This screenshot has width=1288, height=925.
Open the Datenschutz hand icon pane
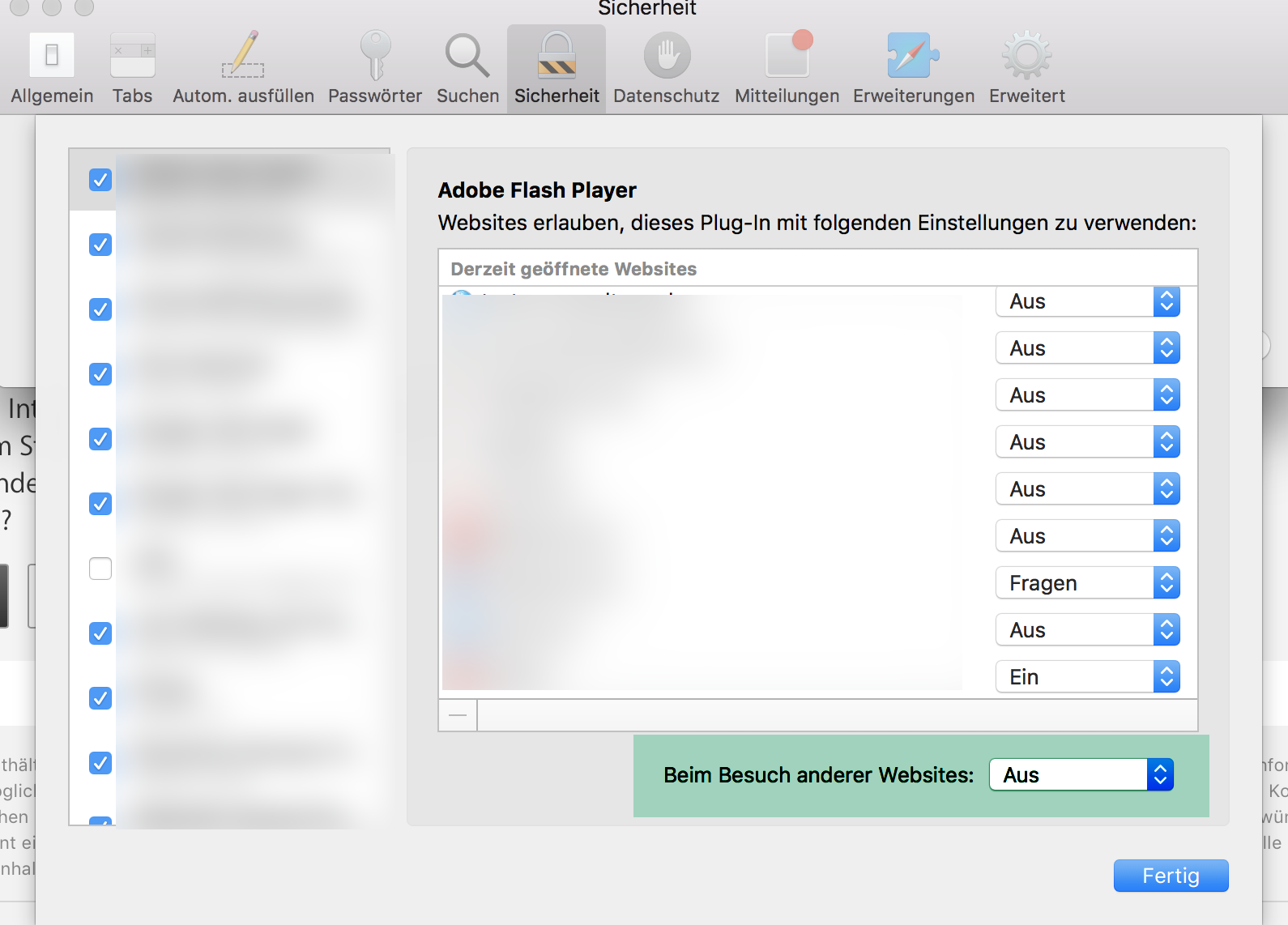click(x=666, y=69)
